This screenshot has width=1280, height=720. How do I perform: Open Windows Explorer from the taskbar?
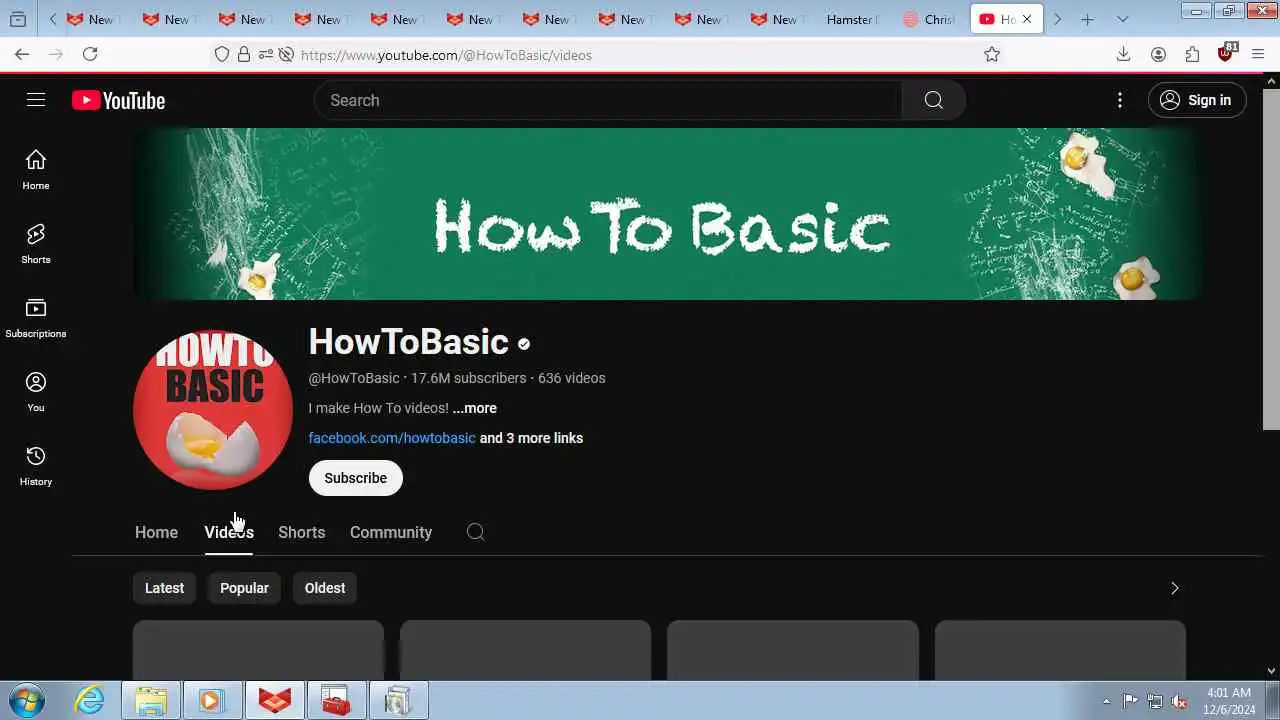pos(151,700)
